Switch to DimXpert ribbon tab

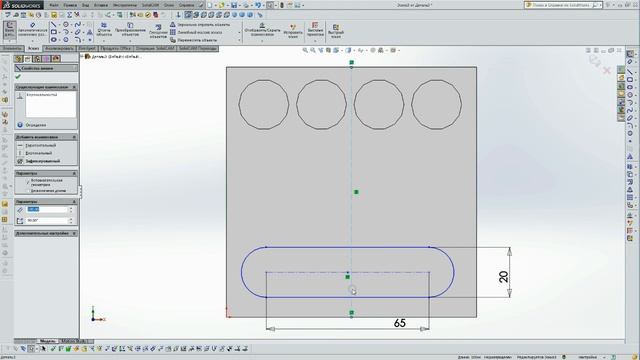(87, 49)
